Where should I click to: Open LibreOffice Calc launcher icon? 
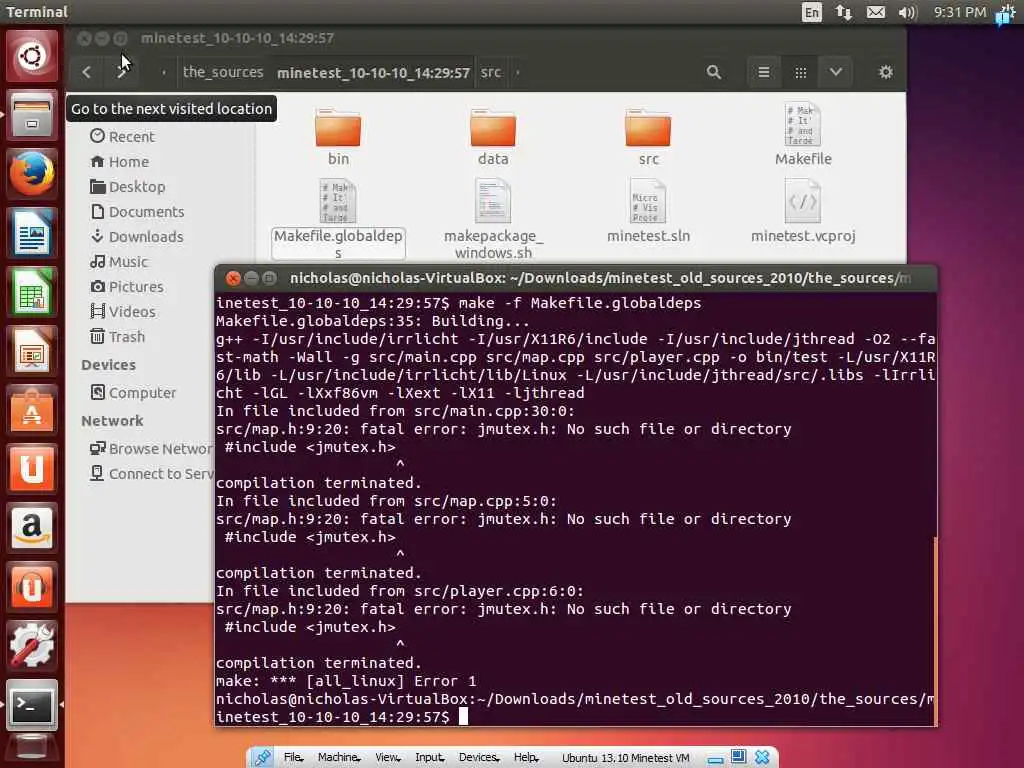[x=31, y=291]
